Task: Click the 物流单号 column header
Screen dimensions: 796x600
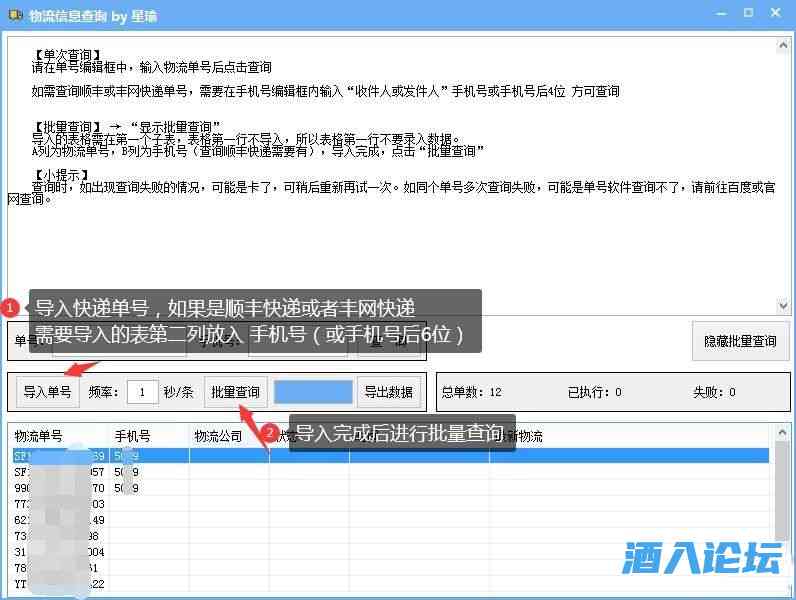Action: point(39,436)
